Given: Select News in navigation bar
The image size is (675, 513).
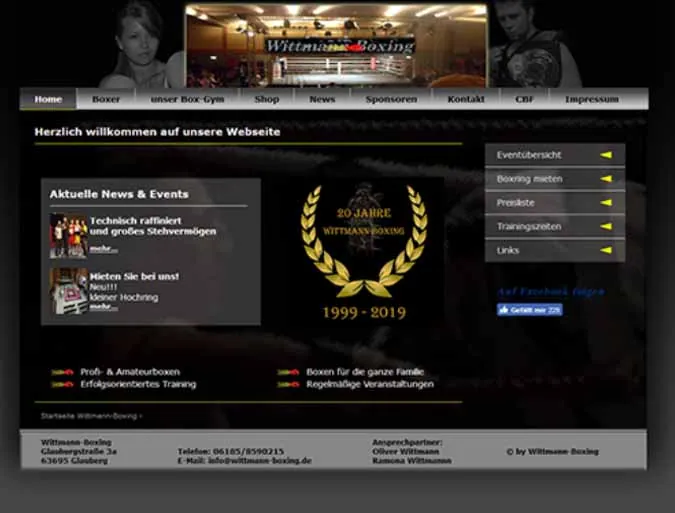Looking at the screenshot, I should tap(322, 99).
